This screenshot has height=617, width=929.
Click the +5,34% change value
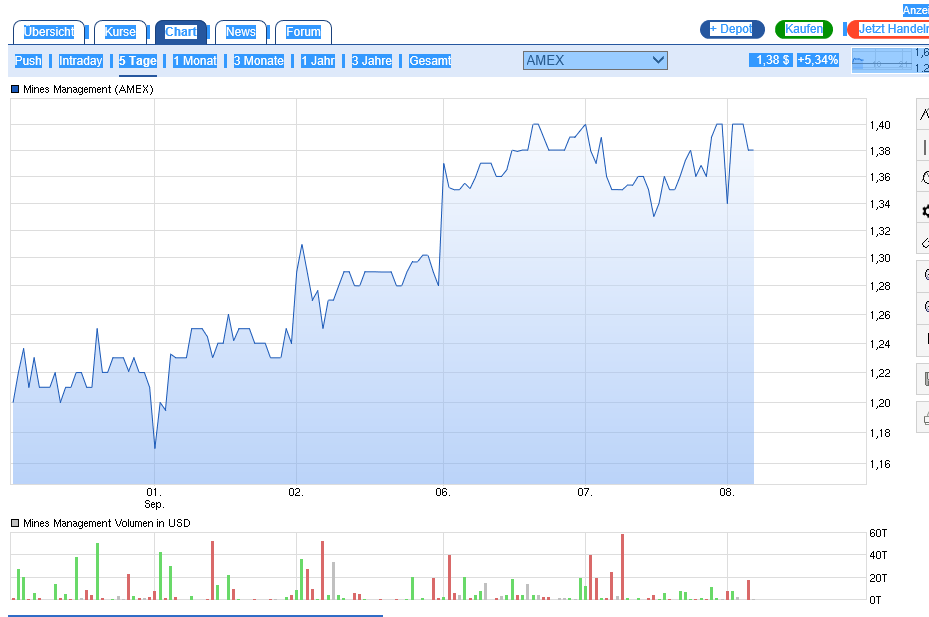pos(818,60)
